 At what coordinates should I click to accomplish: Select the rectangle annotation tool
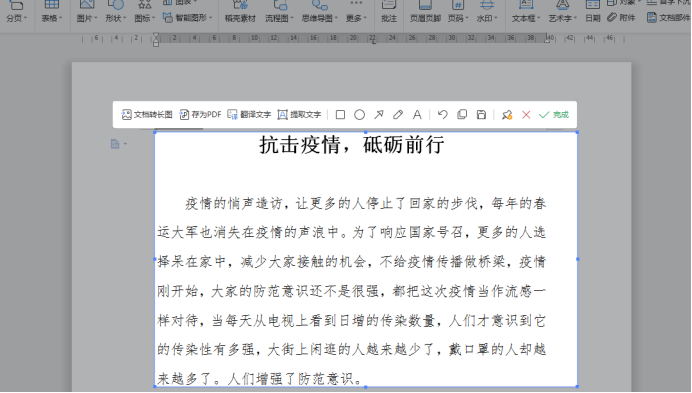pyautogui.click(x=340, y=115)
